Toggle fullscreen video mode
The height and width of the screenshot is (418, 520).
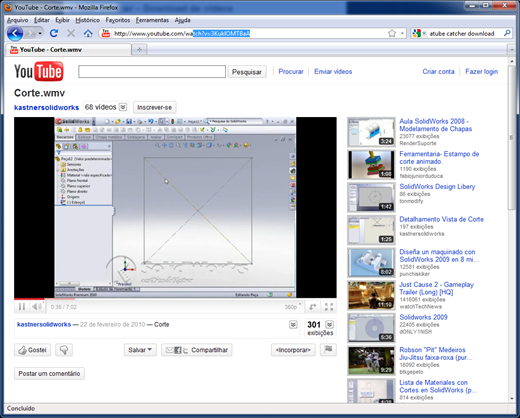pos(329,307)
